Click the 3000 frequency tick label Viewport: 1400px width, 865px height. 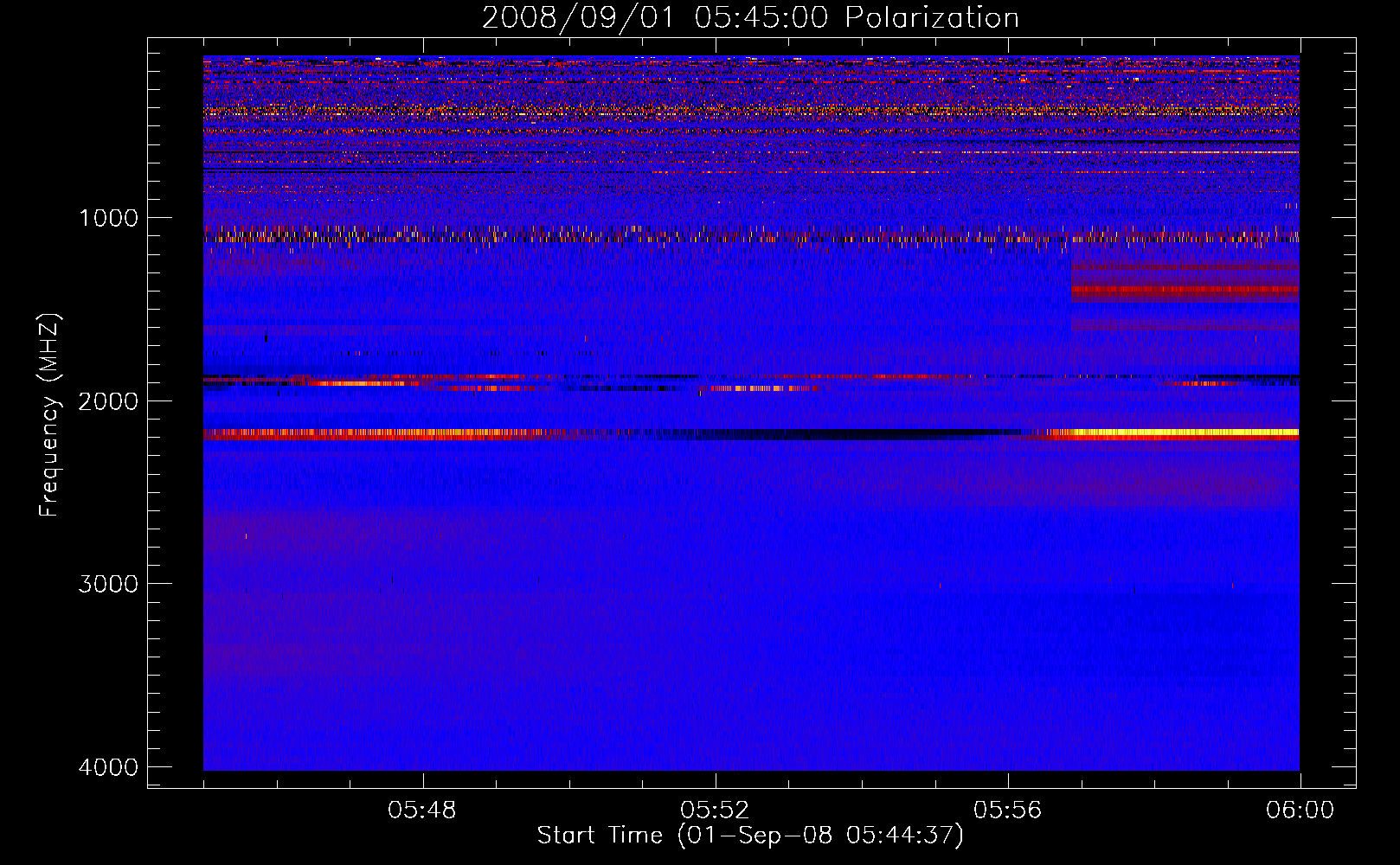pos(108,584)
